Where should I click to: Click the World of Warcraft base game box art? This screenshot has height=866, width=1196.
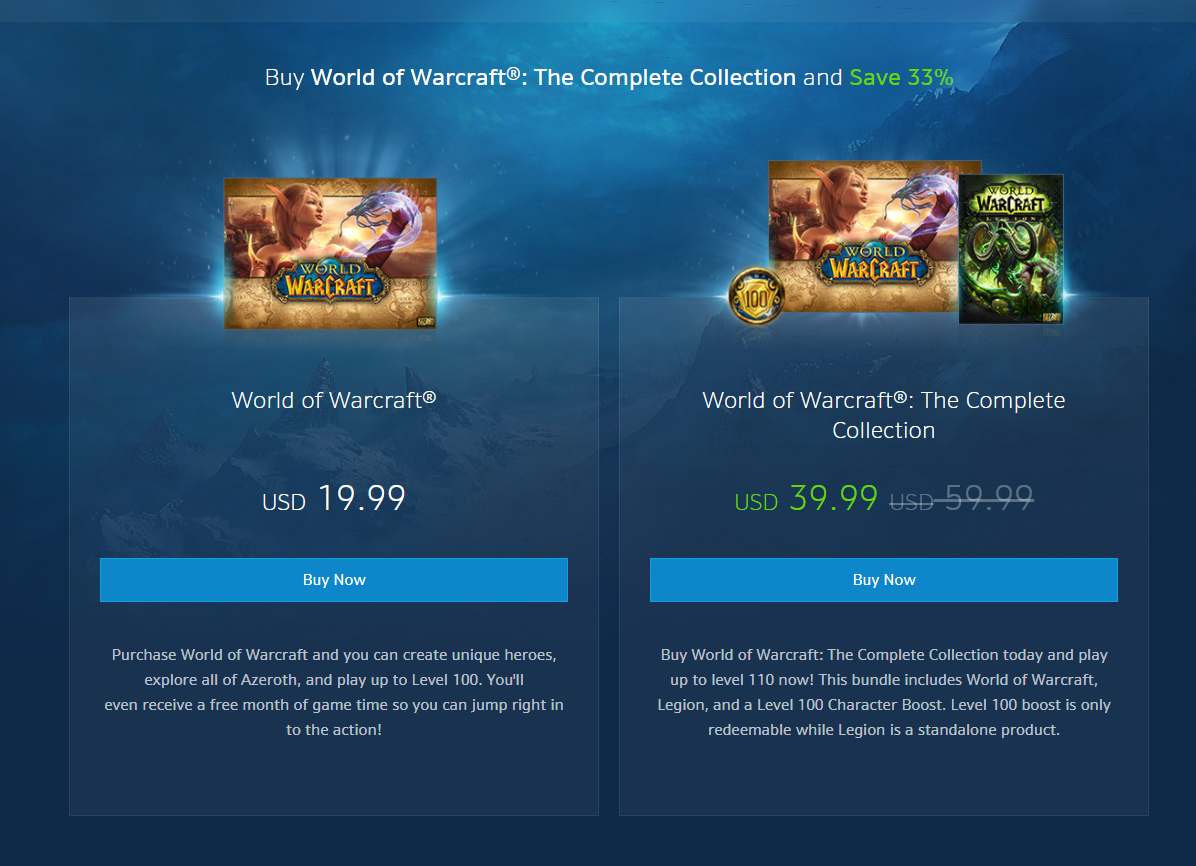click(330, 253)
